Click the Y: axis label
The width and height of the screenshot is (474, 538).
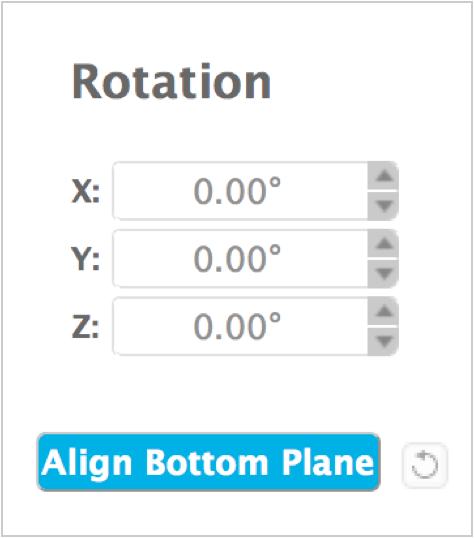(x=85, y=259)
